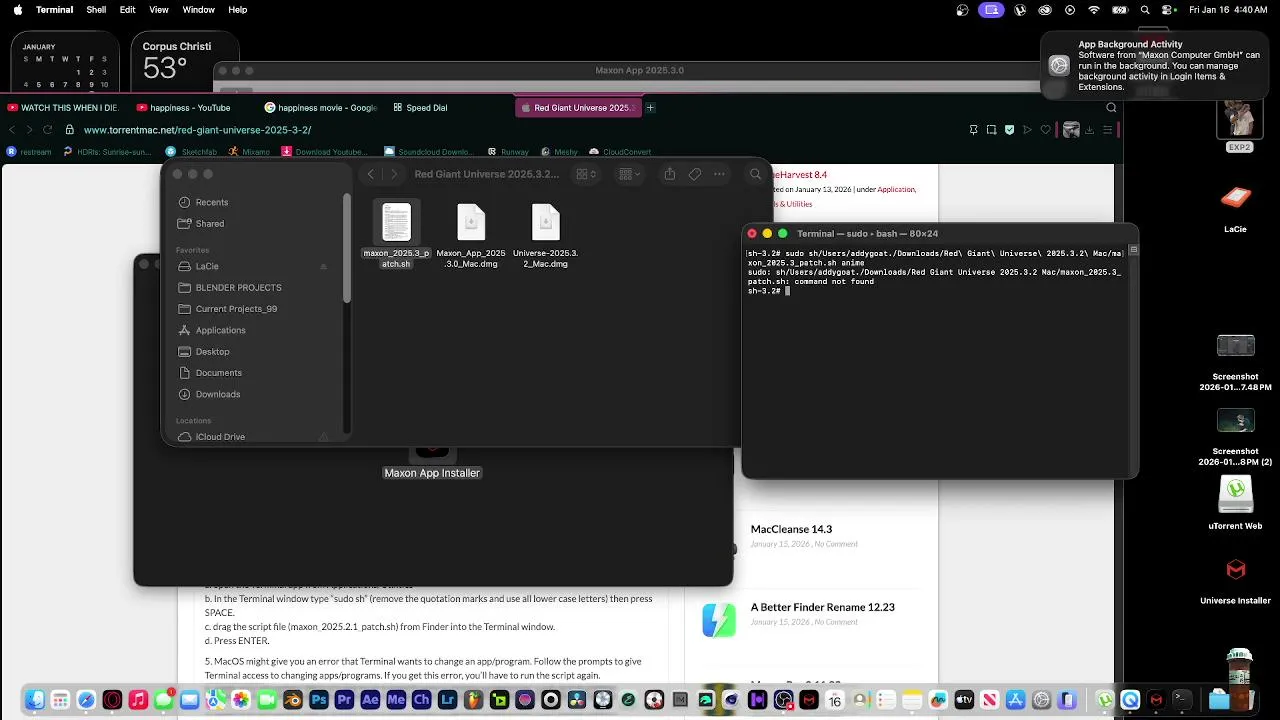Image resolution: width=1280 pixels, height=720 pixels.
Task: Reload the browser page
Action: [x=47, y=130]
